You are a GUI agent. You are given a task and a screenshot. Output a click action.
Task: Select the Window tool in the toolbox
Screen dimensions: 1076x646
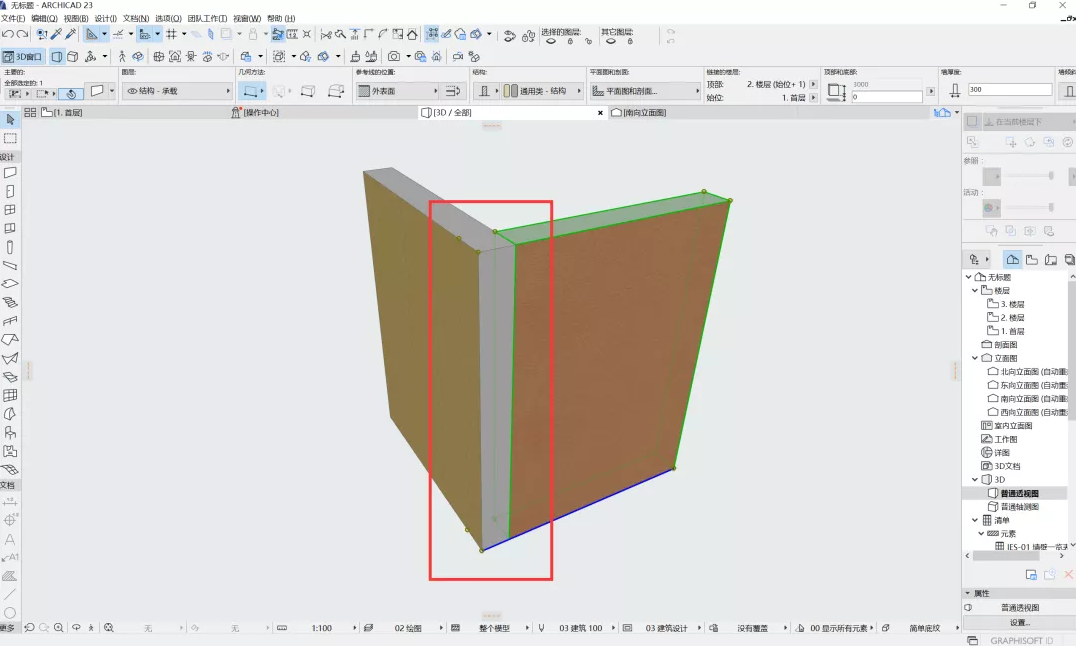click(10, 210)
